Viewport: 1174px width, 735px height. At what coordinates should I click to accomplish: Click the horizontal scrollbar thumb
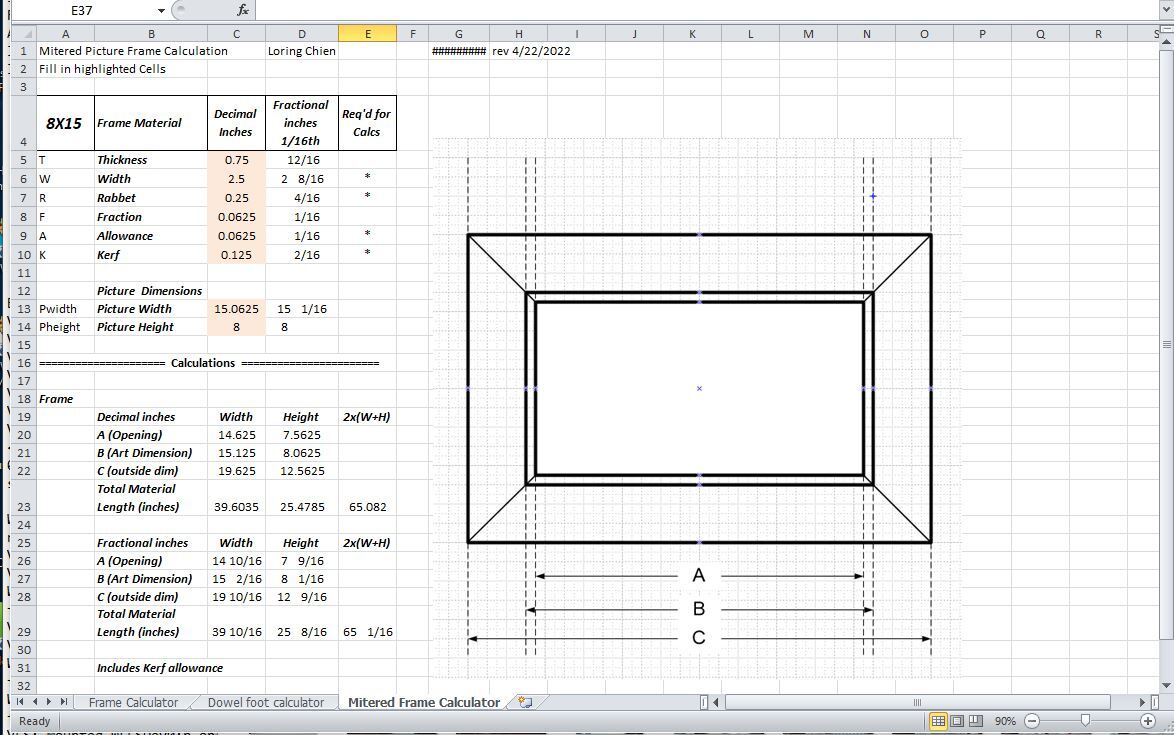coord(915,702)
